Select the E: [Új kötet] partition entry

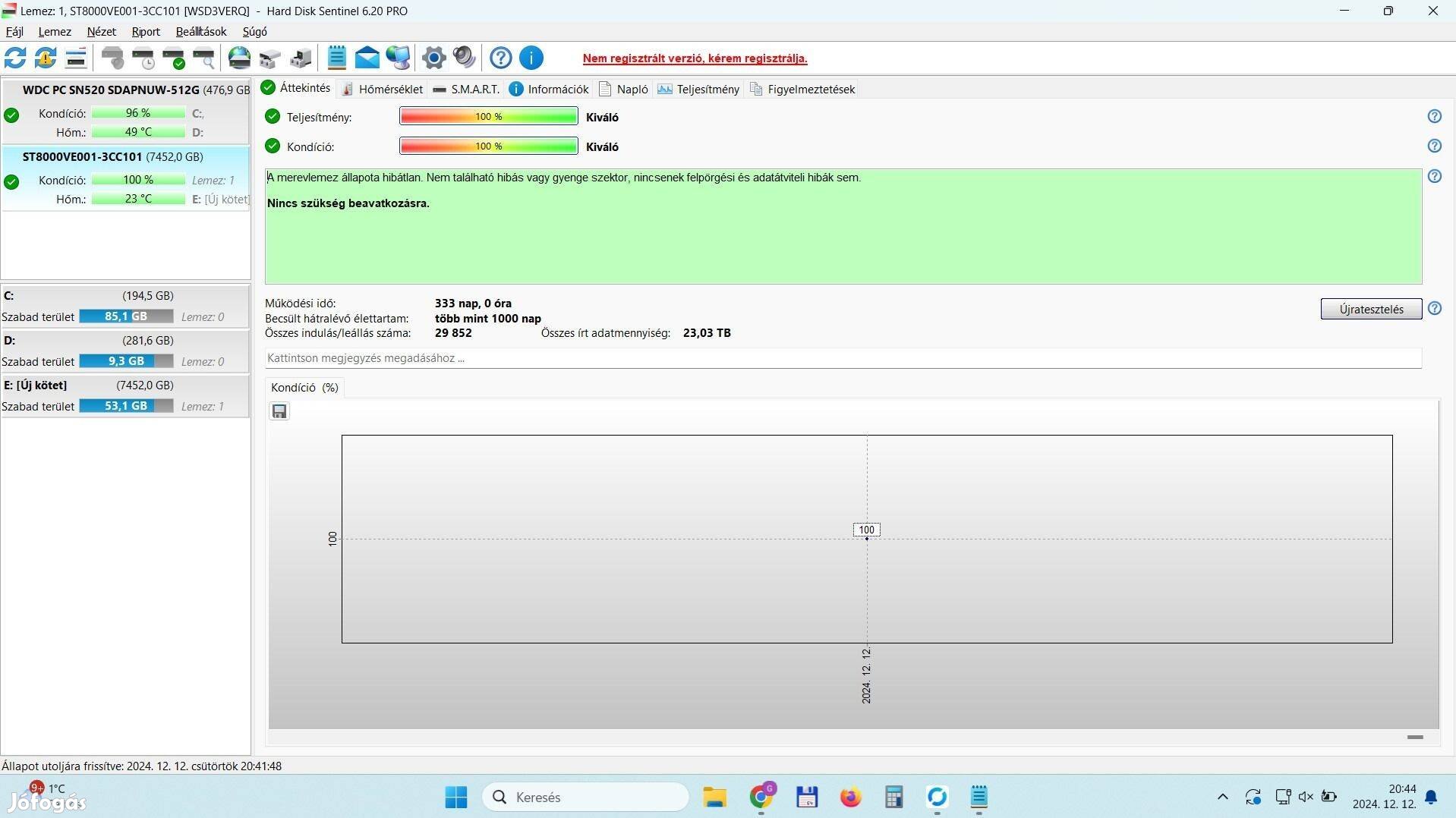click(x=125, y=395)
